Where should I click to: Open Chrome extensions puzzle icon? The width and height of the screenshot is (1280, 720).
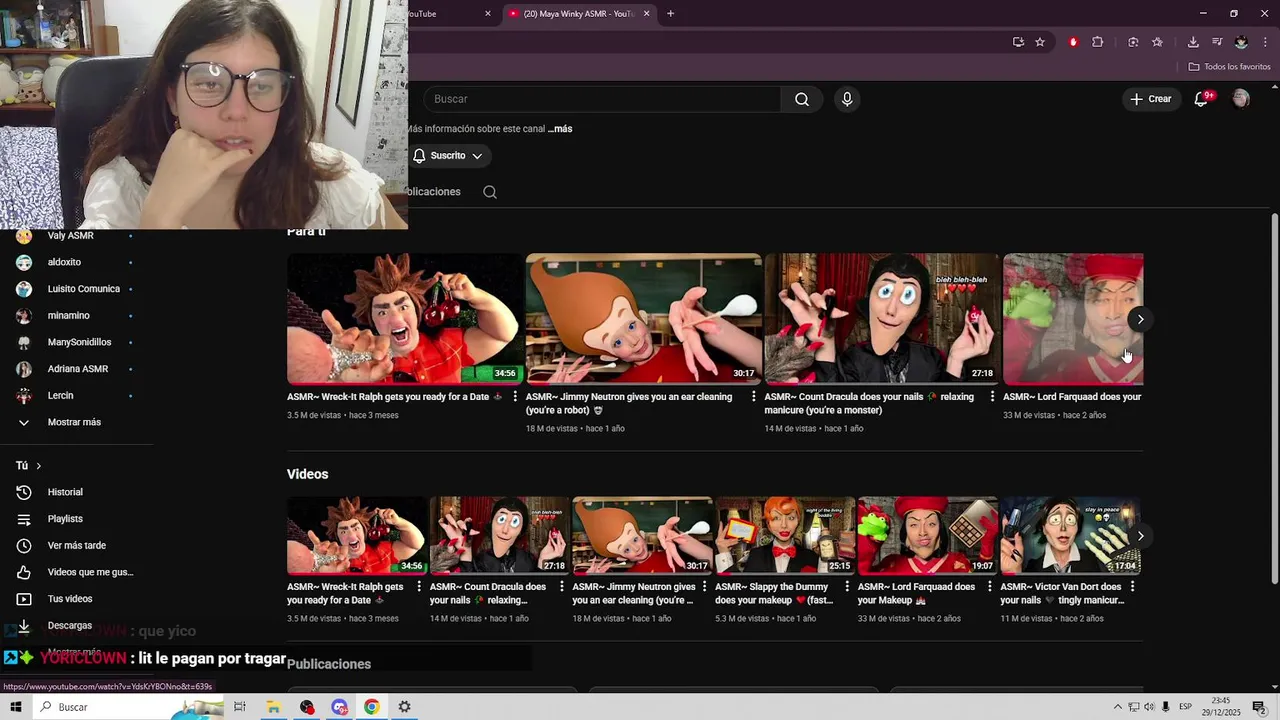click(1097, 42)
